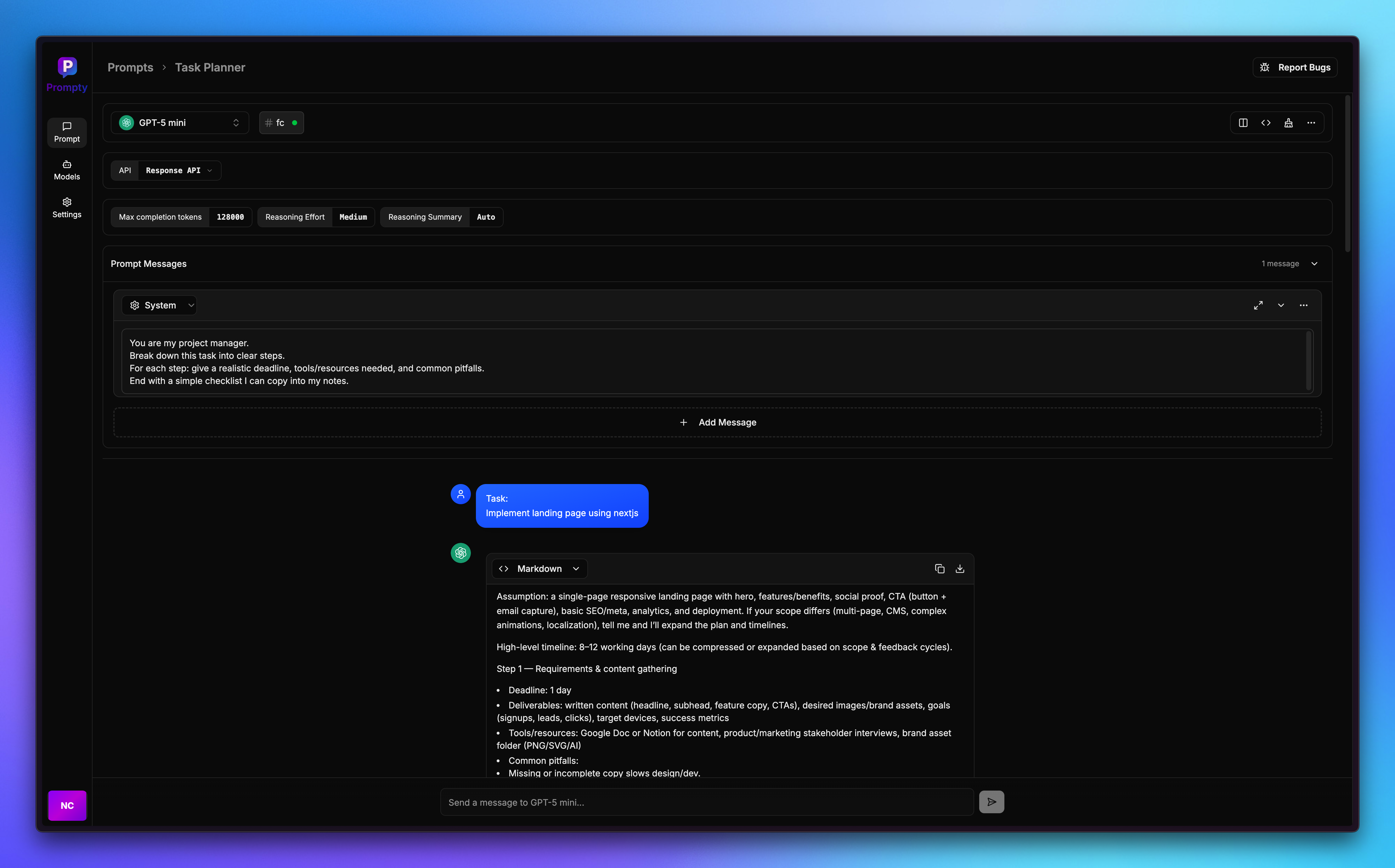Focus the message input to GPT-5 mini
Screen dimensions: 1395x868
tap(706, 802)
